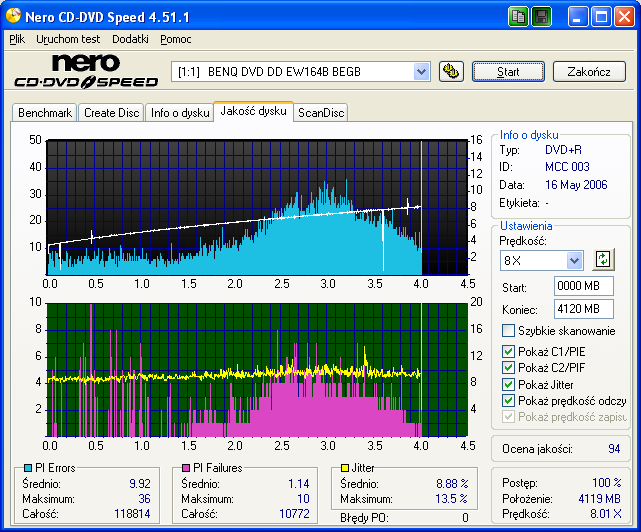
Task: Click PI Errors average 9.92
Action: (x=140, y=484)
